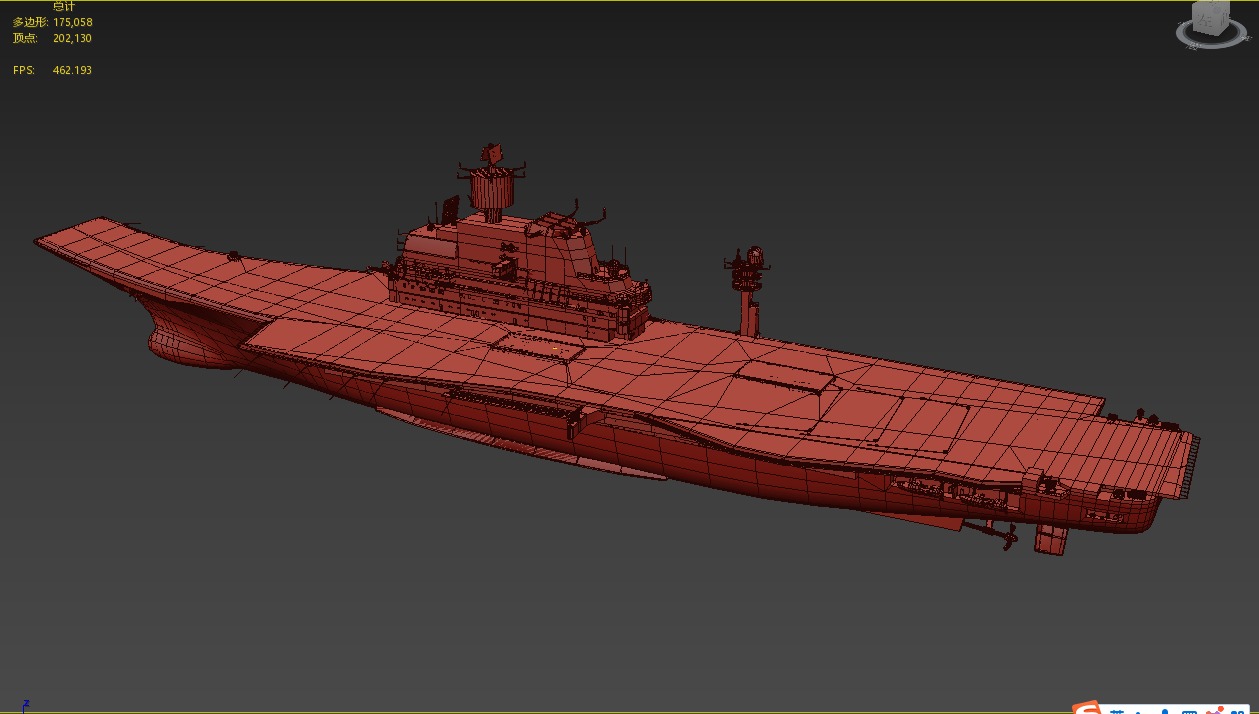The image size is (1259, 714).
Task: Select the vertex count 202,130
Action: (72, 38)
